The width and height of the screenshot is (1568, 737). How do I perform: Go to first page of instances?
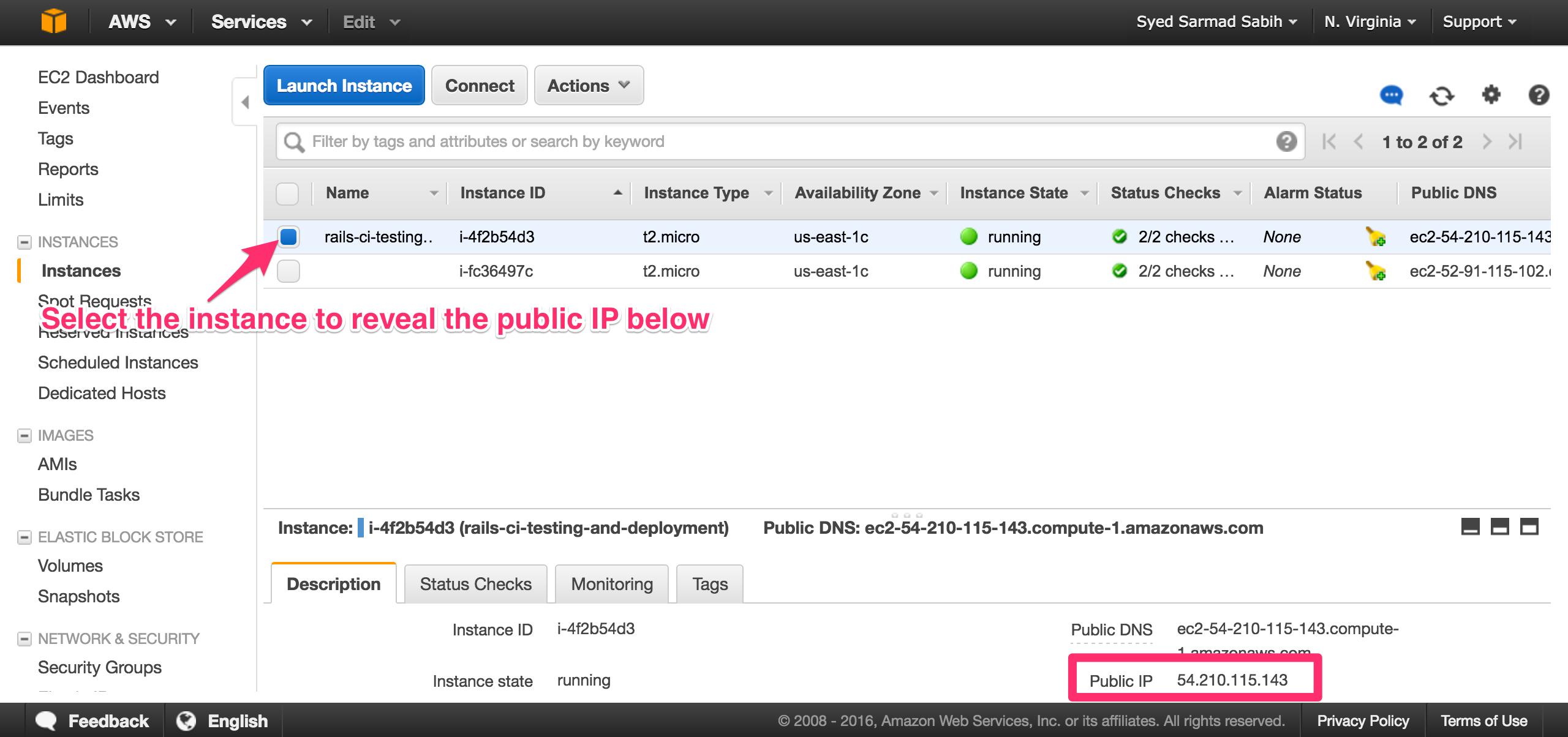[1329, 141]
